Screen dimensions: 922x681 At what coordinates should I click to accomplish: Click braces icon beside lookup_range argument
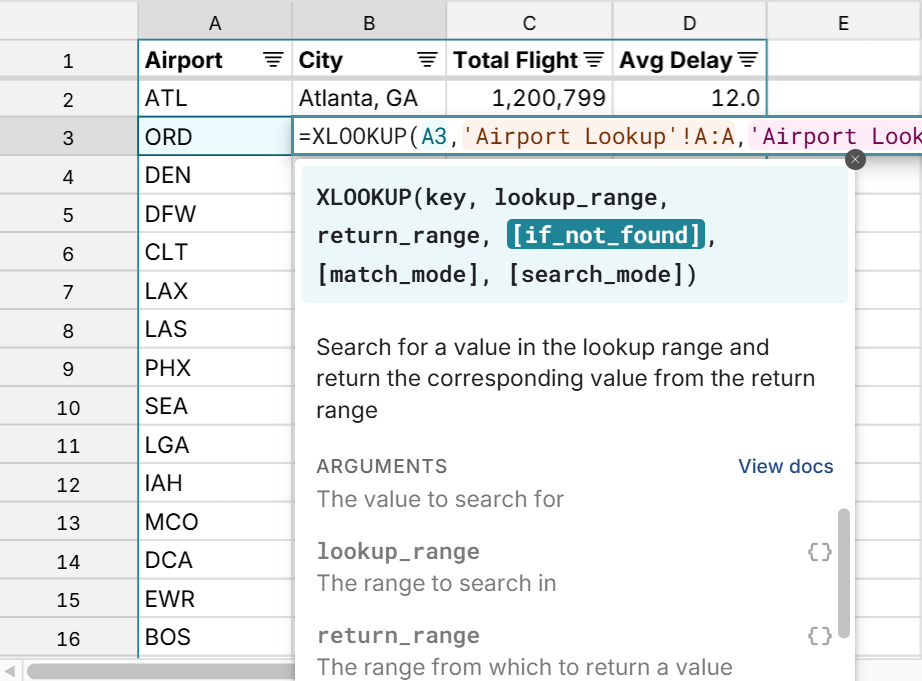tap(819, 551)
